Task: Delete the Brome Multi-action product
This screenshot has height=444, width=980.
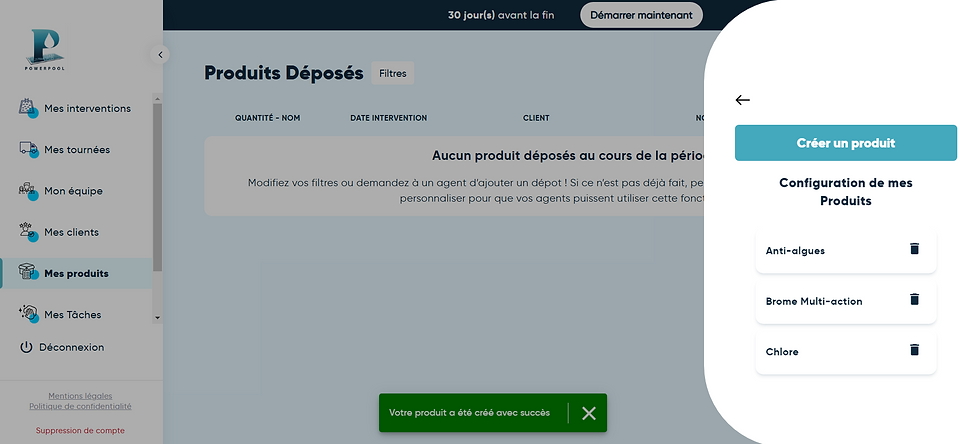Action: coord(914,299)
